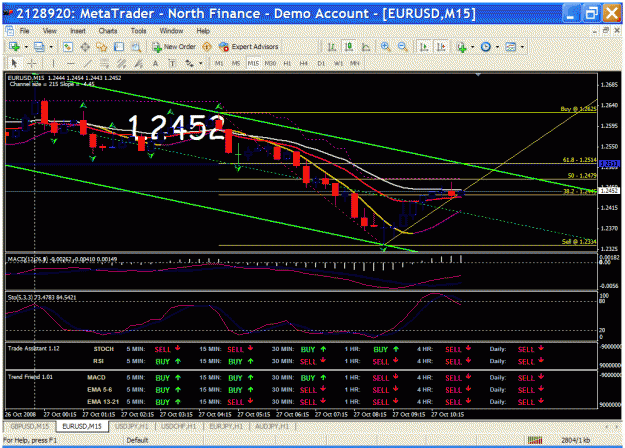625x448 pixels.
Task: Switch chart to Line Chart style
Action: (366, 47)
